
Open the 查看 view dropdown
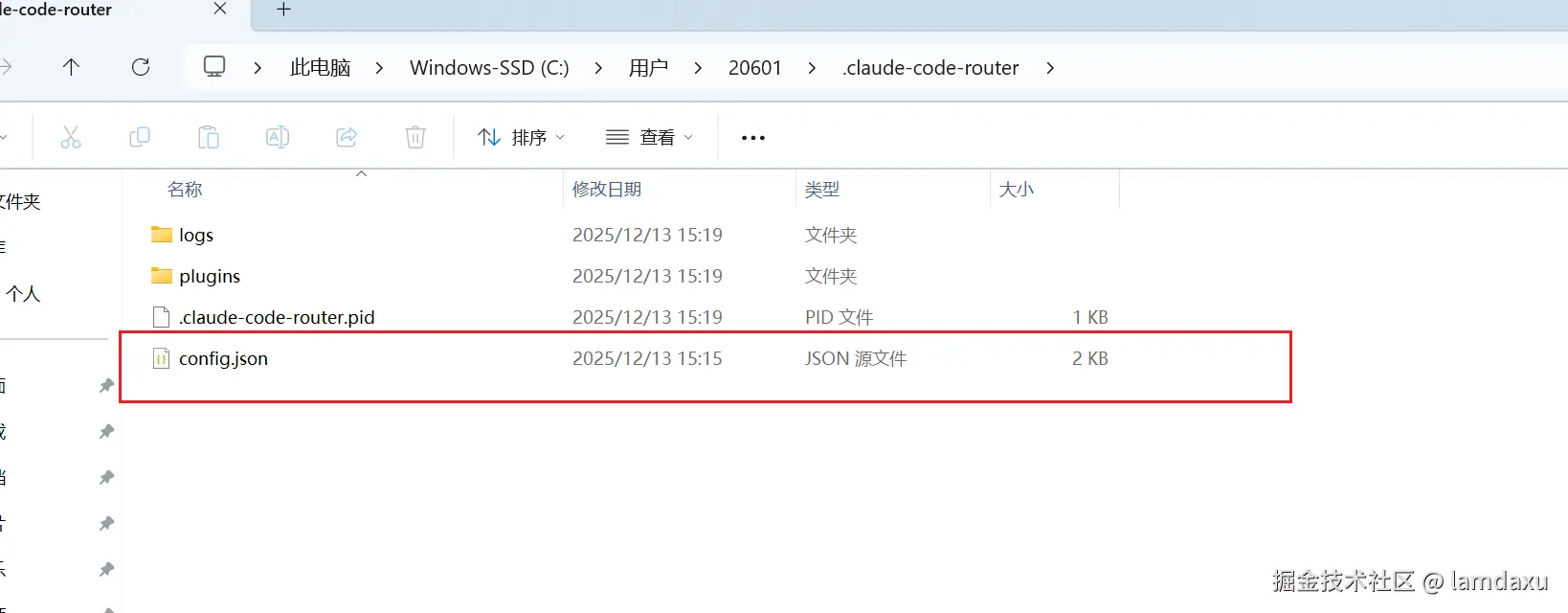tap(649, 137)
